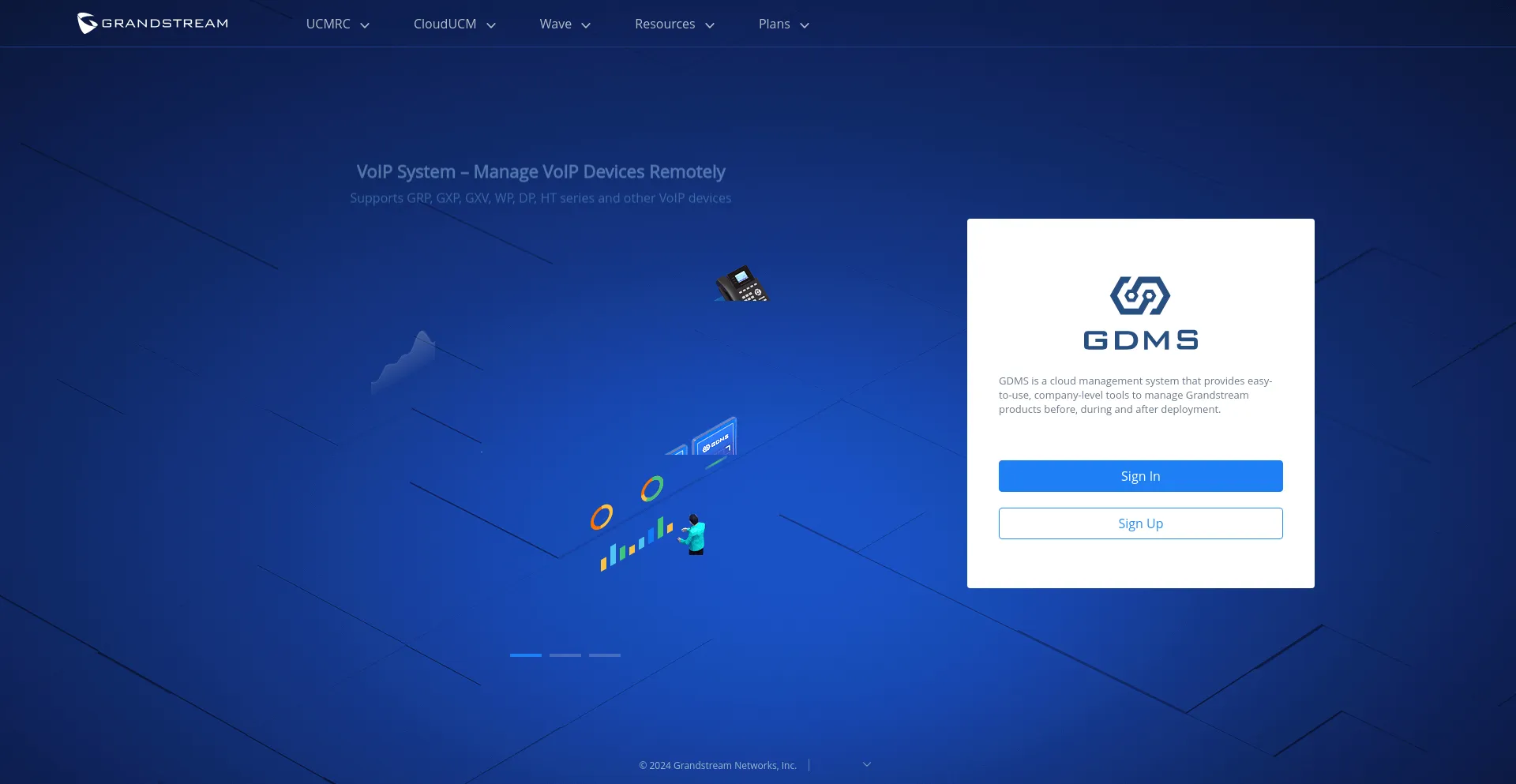The image size is (1516, 784).
Task: Click the green donut chart graphic
Action: pos(652,489)
